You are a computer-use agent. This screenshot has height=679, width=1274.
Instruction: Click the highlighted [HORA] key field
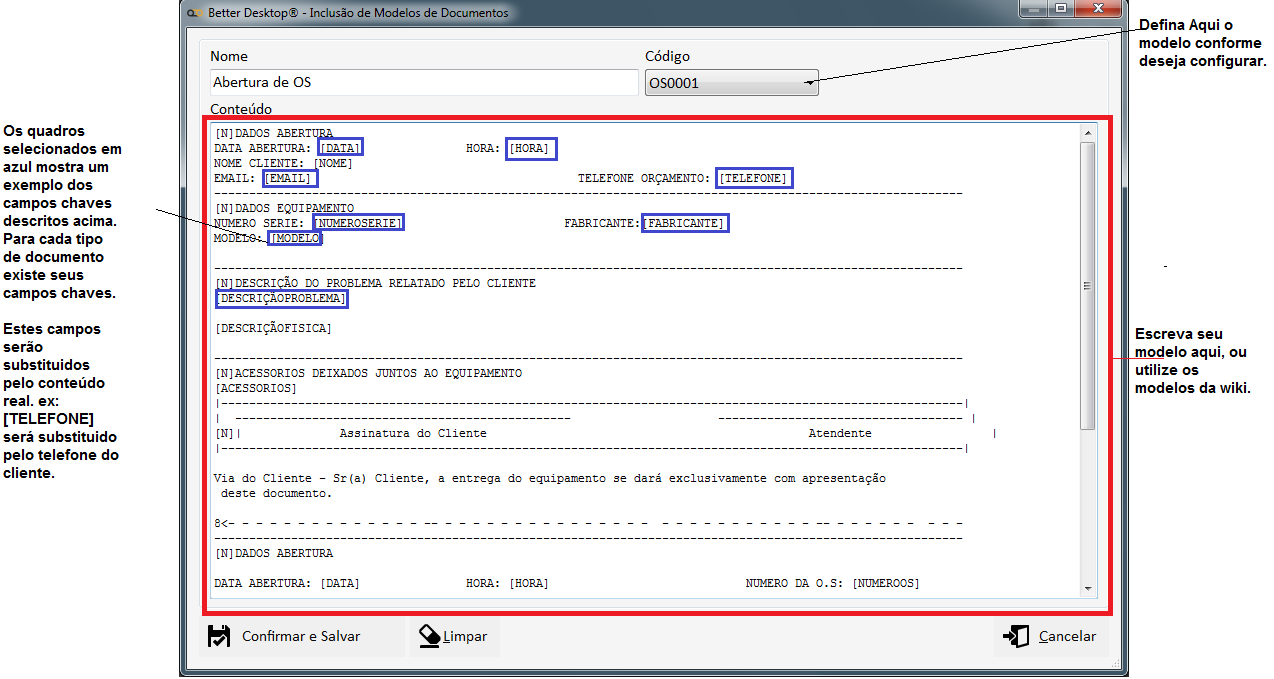pos(530,148)
